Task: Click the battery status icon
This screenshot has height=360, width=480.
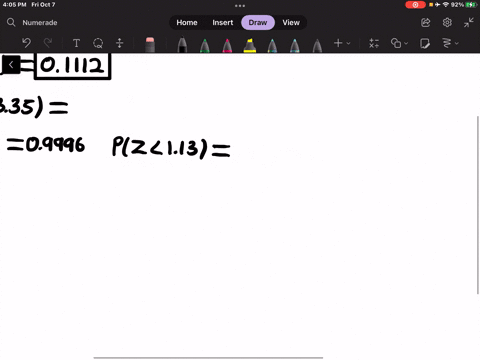Action: [471, 5]
